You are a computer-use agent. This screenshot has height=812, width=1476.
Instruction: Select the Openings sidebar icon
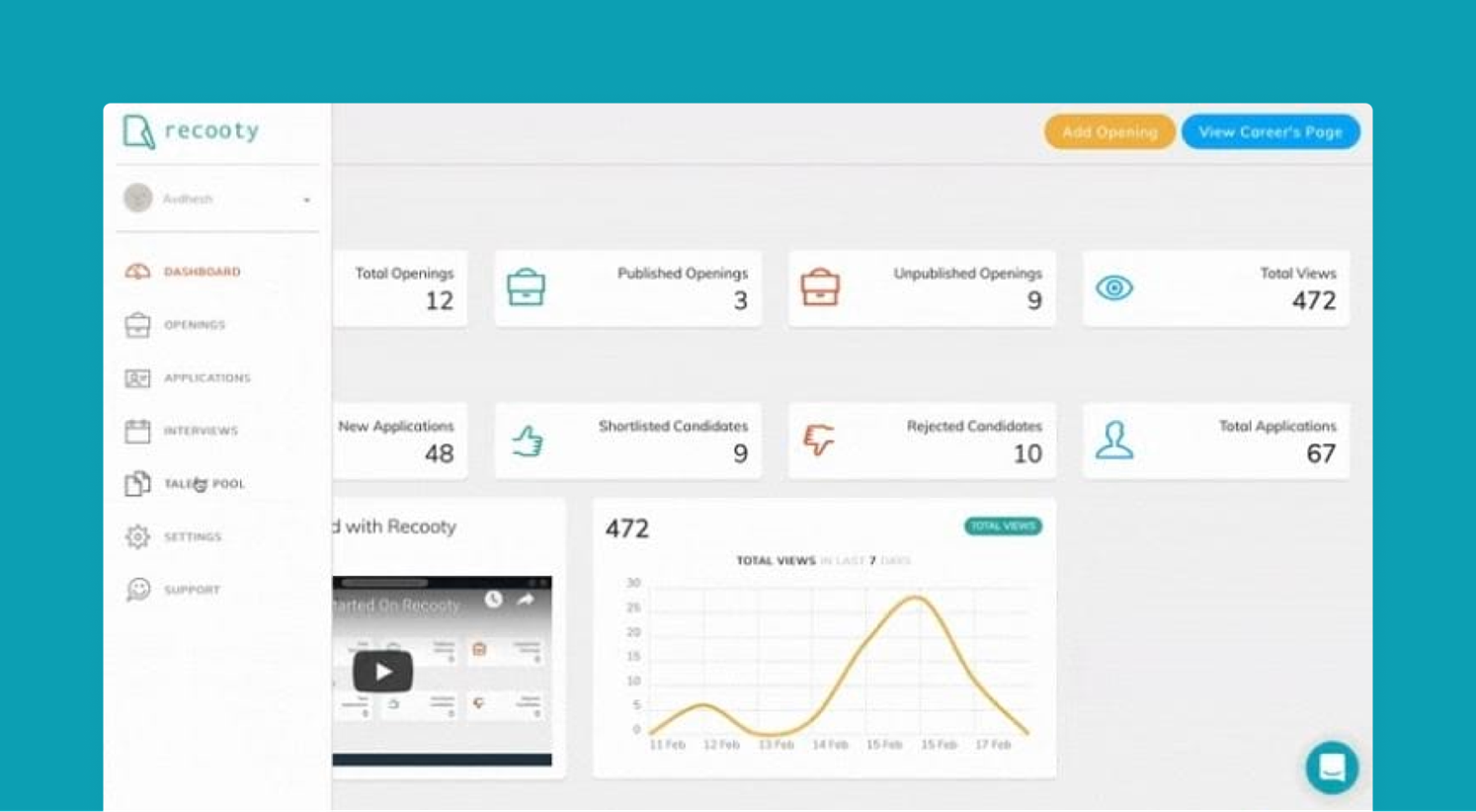coord(138,324)
